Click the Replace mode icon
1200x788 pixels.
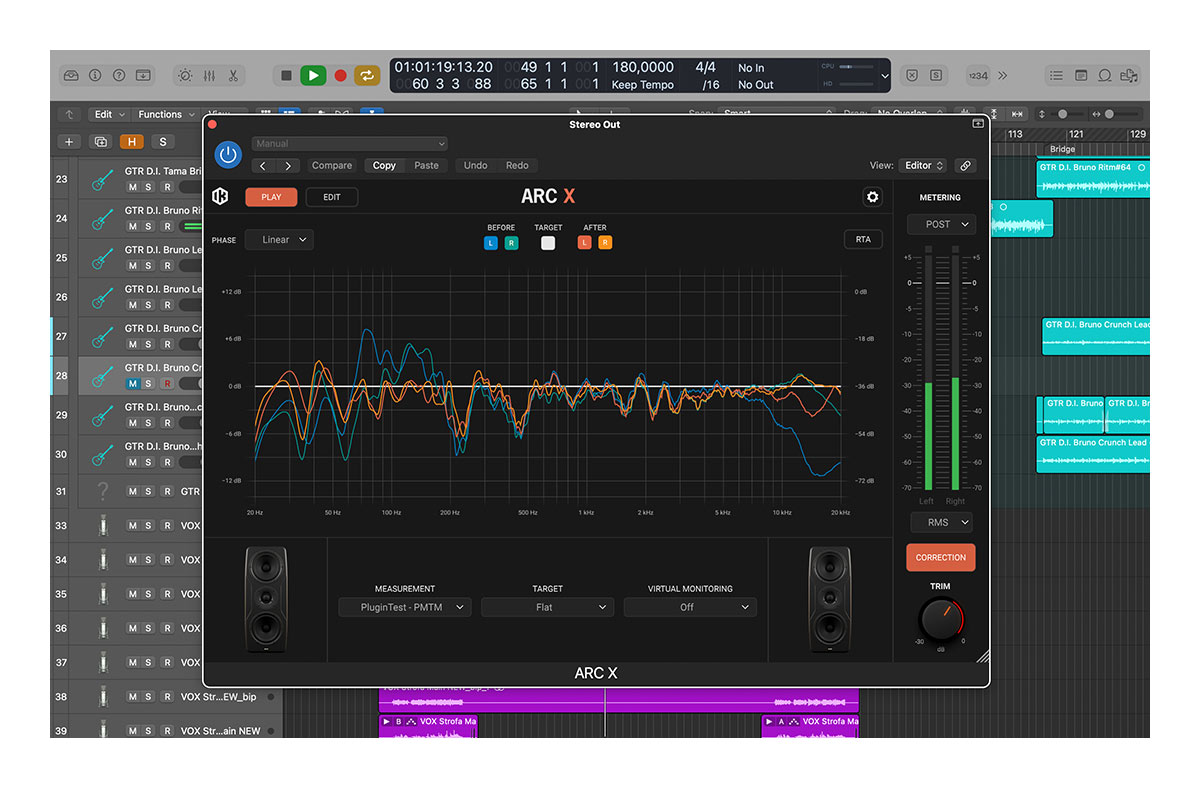point(912,75)
